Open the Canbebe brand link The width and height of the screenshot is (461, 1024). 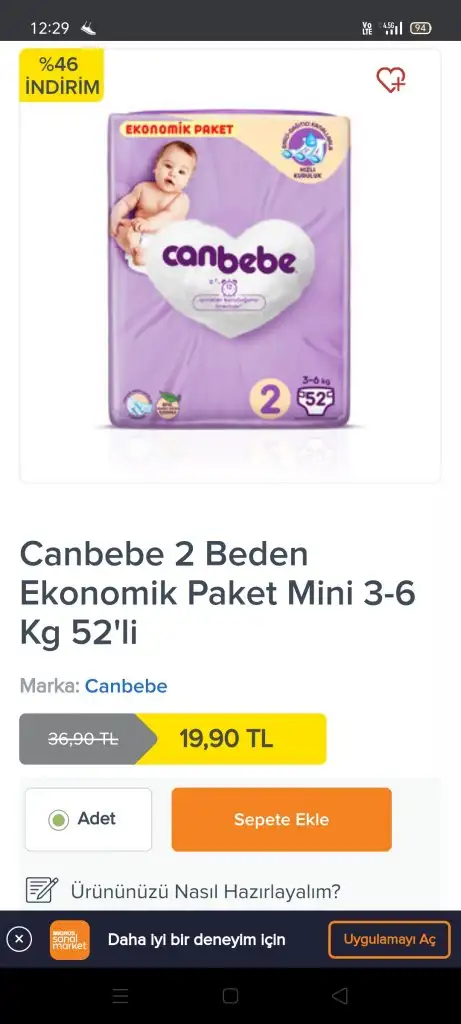tap(126, 686)
